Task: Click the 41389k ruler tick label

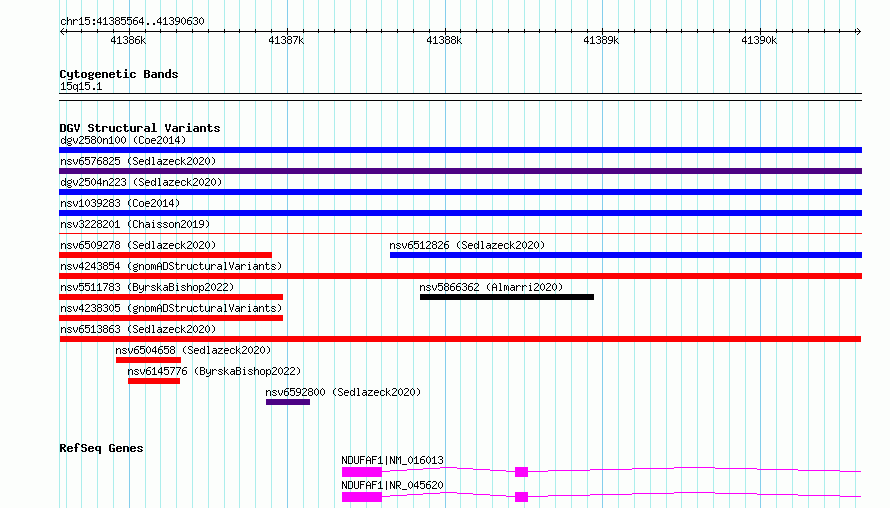Action: 601,40
